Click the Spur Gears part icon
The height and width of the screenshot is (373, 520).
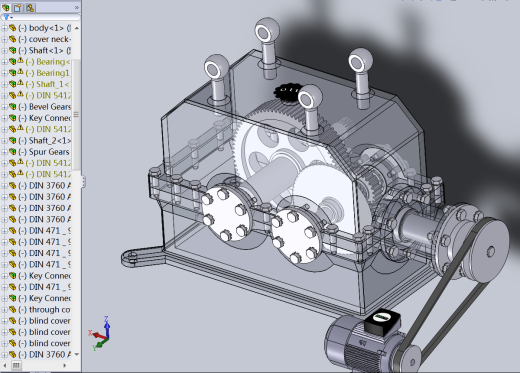pos(12,152)
